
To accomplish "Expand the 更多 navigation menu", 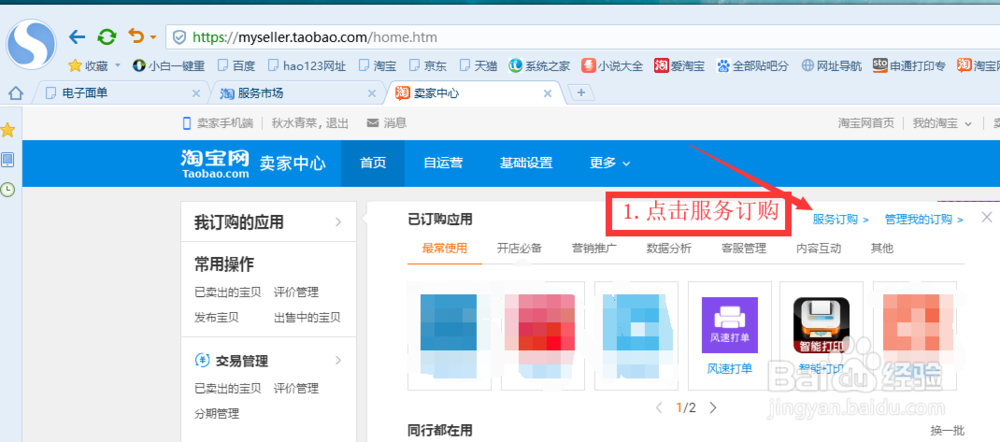I will (x=610, y=163).
